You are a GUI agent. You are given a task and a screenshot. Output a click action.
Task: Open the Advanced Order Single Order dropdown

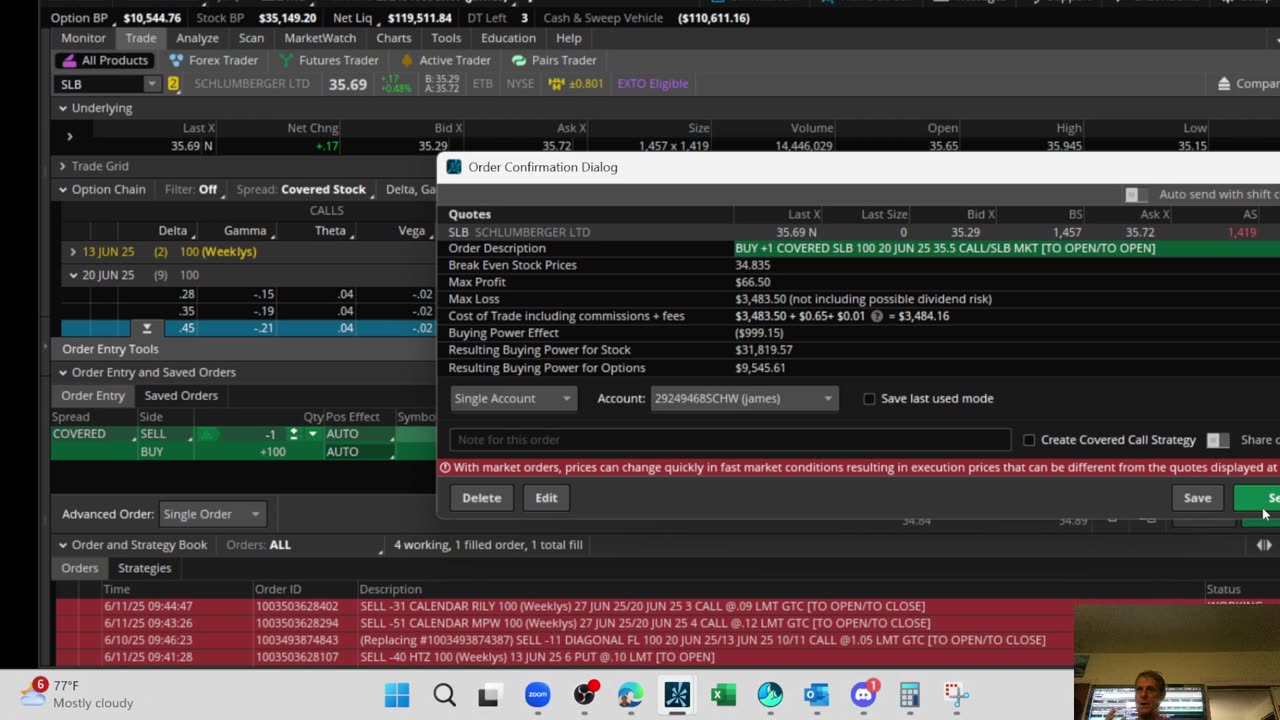[x=211, y=514]
